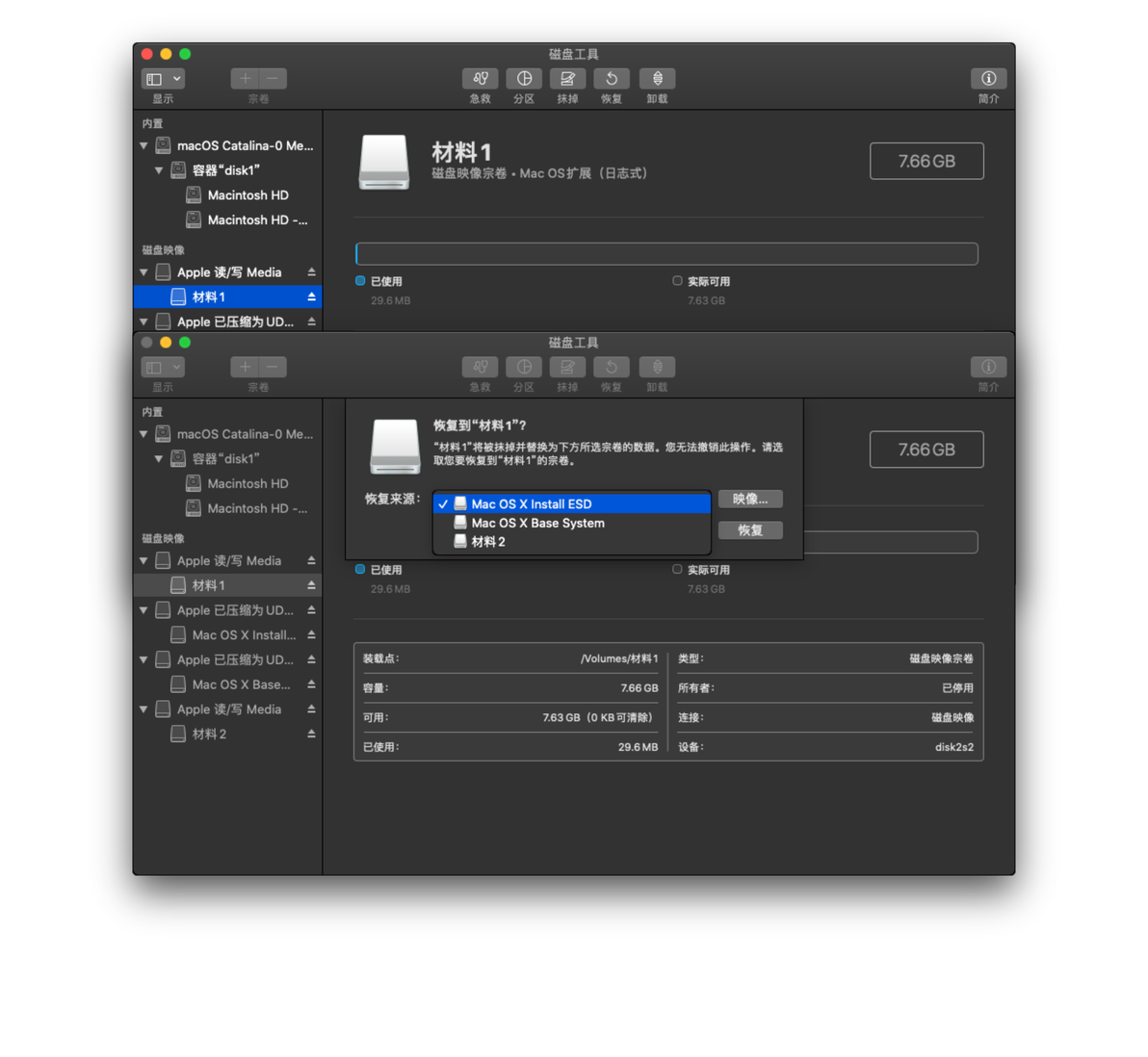Click /Volumes/材料1 mount point value

click(x=618, y=658)
